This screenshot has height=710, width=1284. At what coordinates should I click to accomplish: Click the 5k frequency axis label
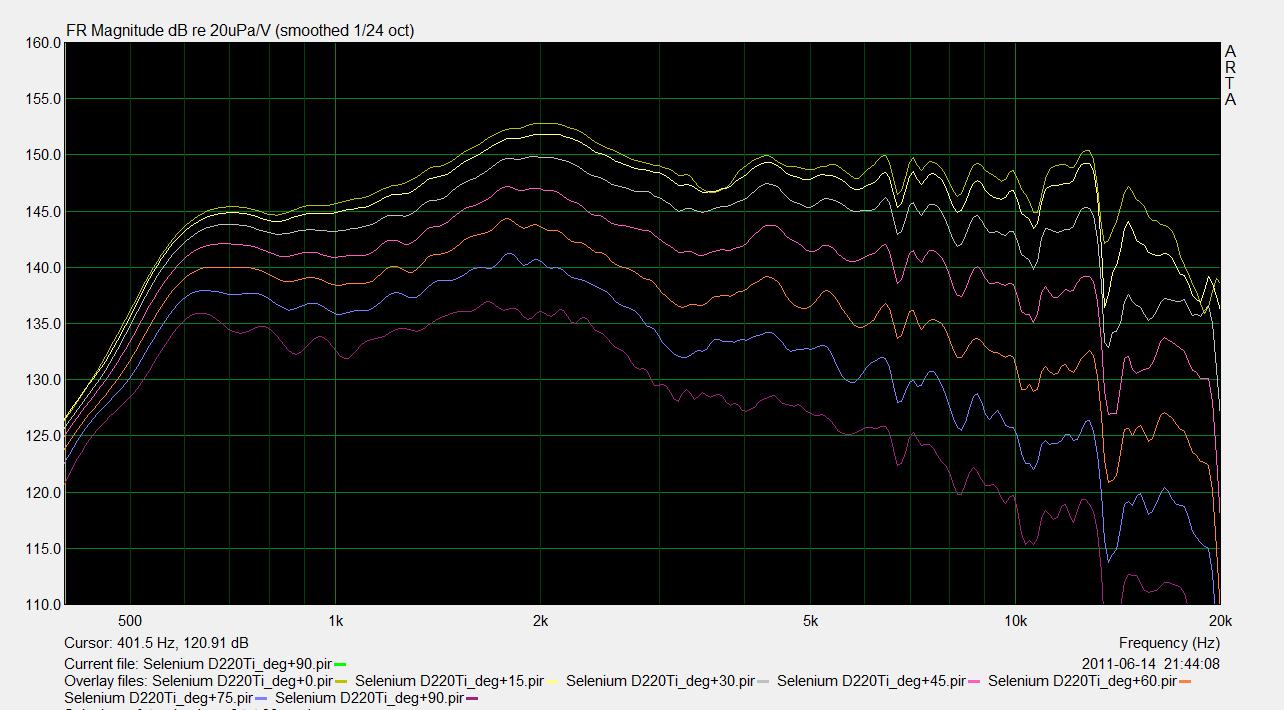810,620
